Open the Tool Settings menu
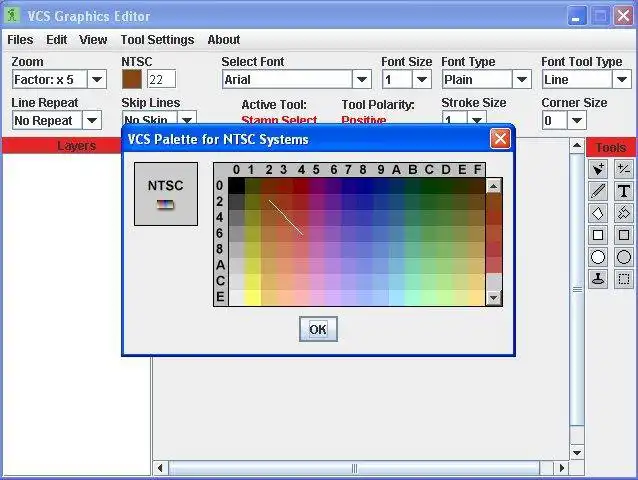Image resolution: width=638 pixels, height=480 pixels. tap(157, 40)
